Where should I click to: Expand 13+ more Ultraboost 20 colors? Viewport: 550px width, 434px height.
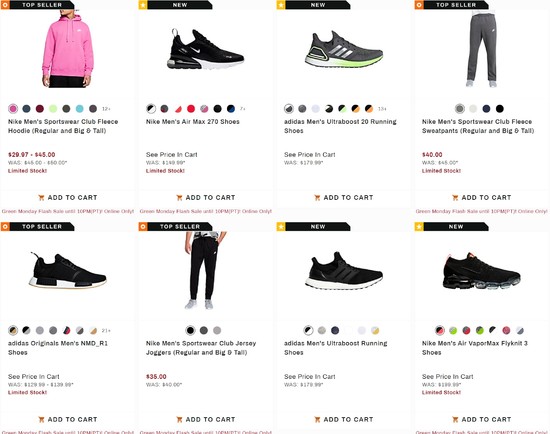coord(382,109)
